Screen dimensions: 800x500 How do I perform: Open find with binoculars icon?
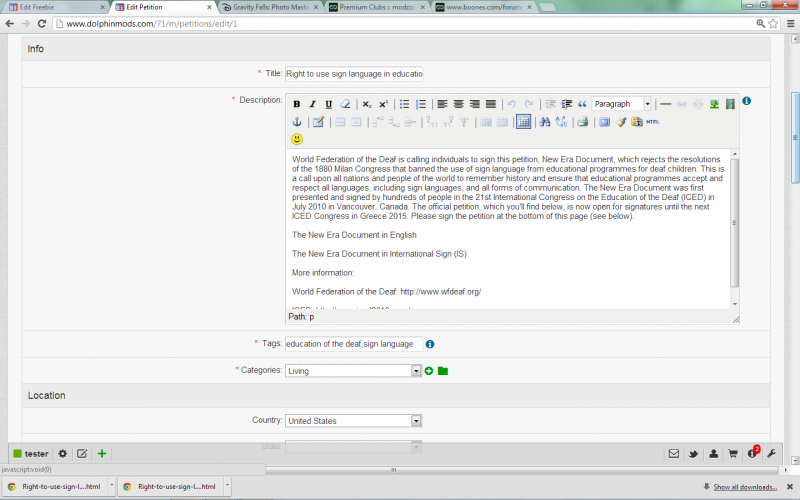pos(544,122)
